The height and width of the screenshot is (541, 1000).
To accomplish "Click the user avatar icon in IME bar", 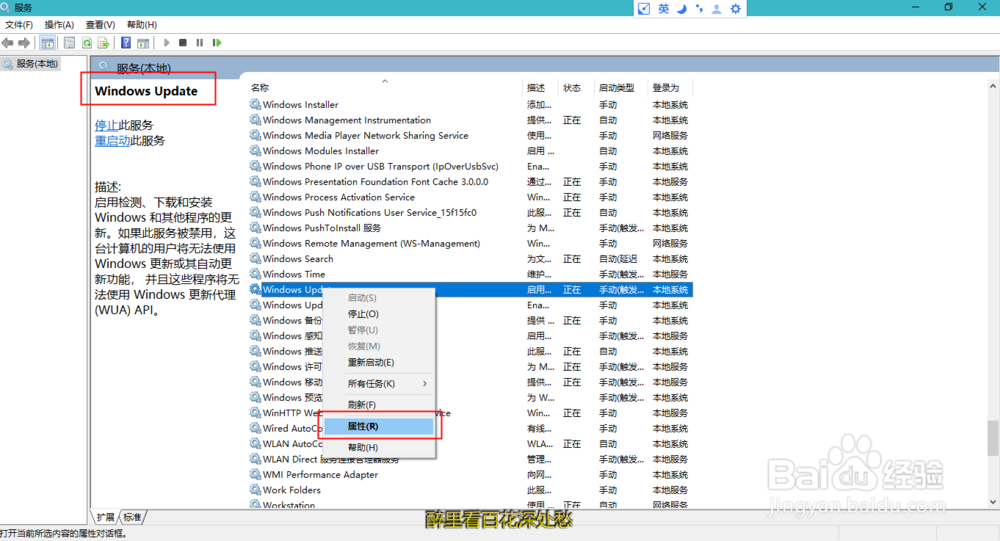I will pyautogui.click(x=717, y=9).
